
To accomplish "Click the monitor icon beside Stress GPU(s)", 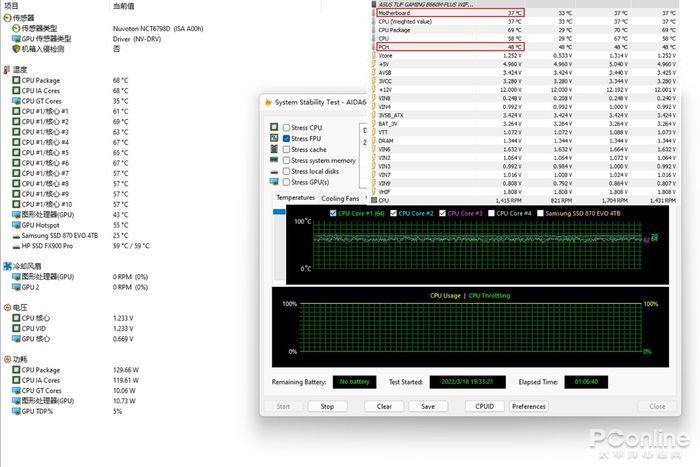I will point(274,182).
